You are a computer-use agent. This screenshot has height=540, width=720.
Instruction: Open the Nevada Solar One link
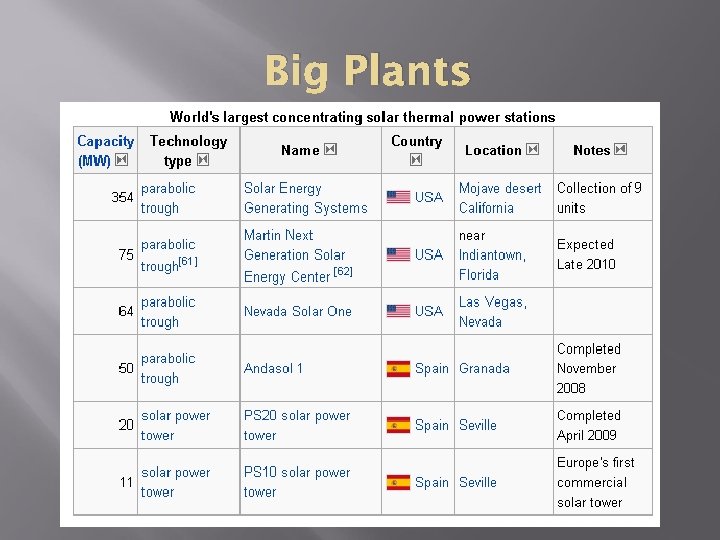[298, 311]
